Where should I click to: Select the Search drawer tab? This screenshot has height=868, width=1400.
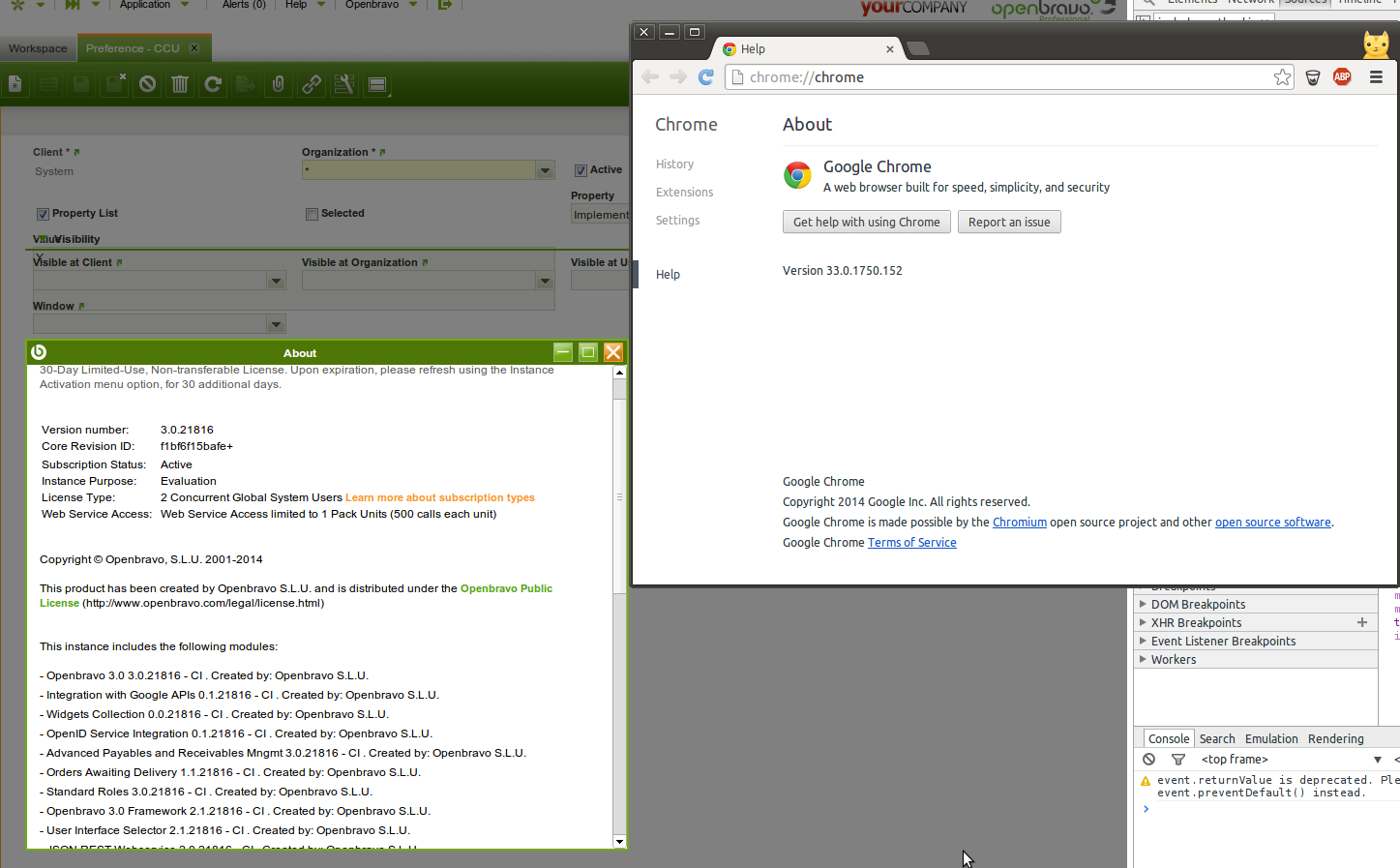1217,738
